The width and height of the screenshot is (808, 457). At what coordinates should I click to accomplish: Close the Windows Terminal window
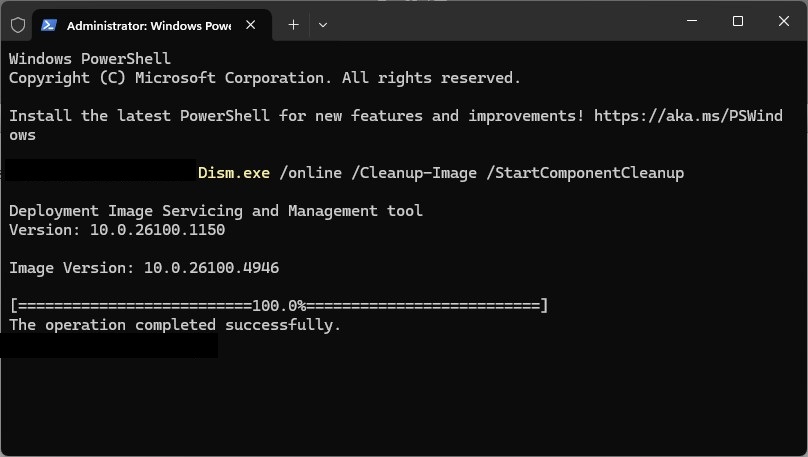pyautogui.click(x=784, y=21)
